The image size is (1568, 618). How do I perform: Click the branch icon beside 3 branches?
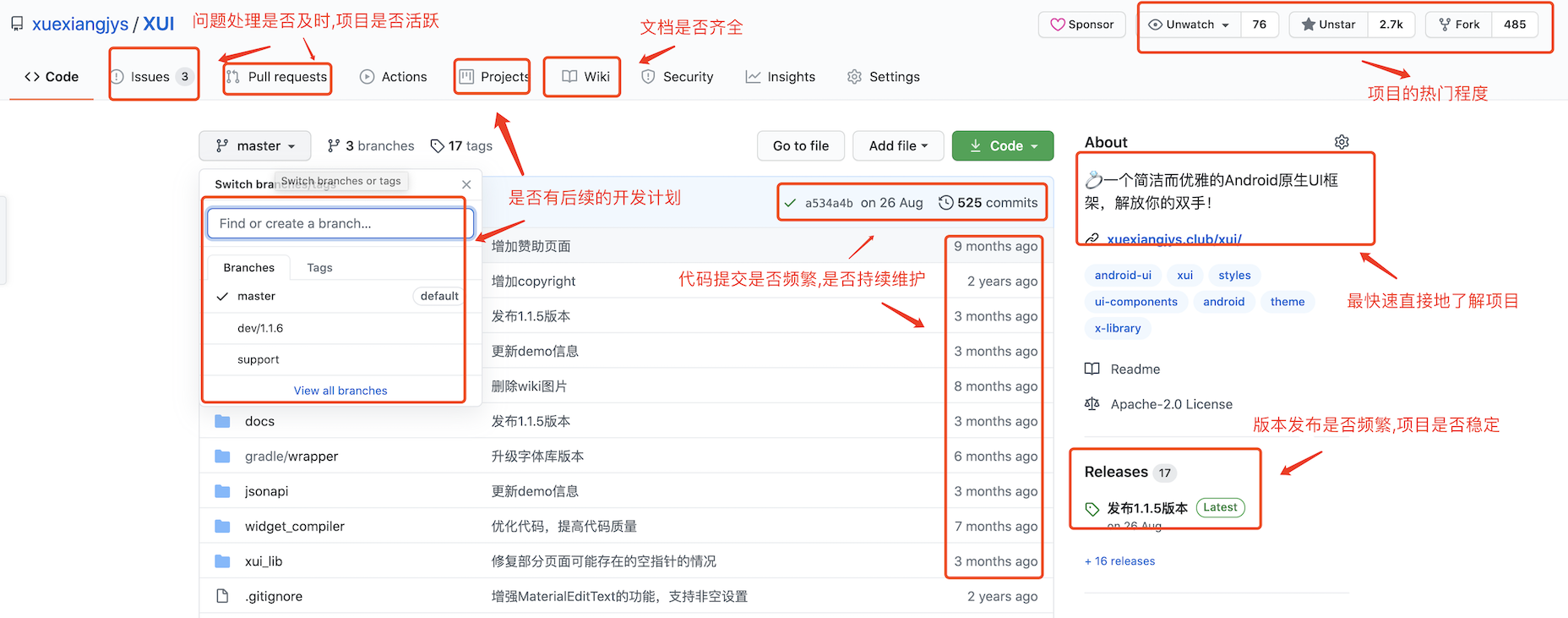click(334, 146)
